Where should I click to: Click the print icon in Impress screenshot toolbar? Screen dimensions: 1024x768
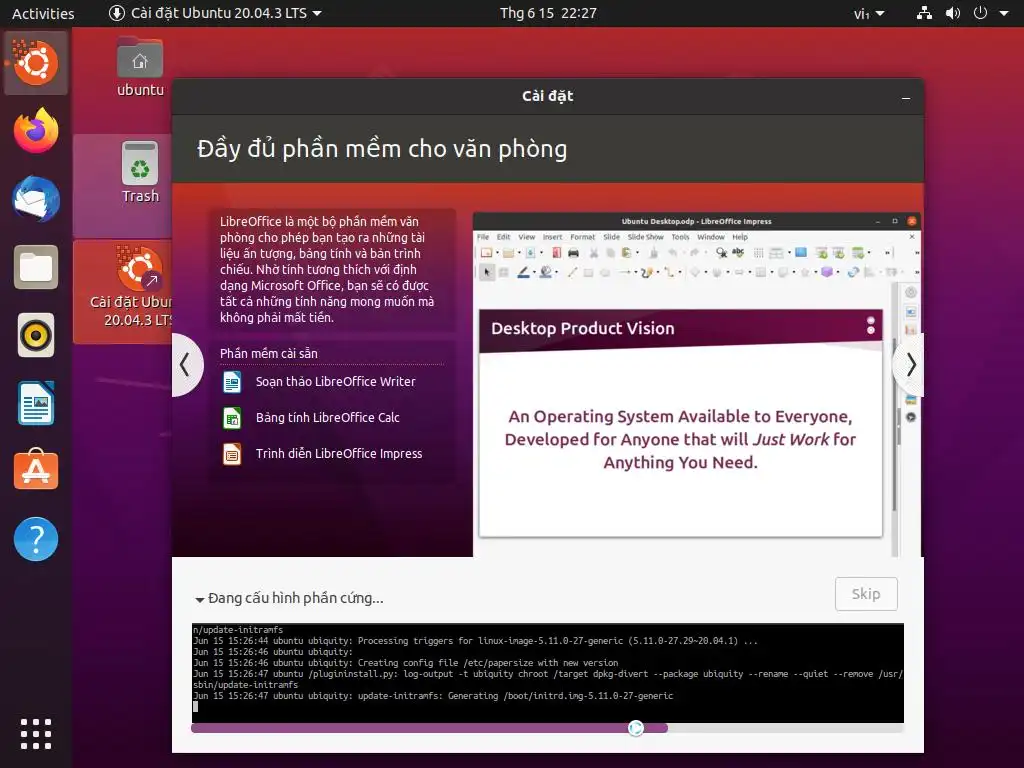point(573,253)
